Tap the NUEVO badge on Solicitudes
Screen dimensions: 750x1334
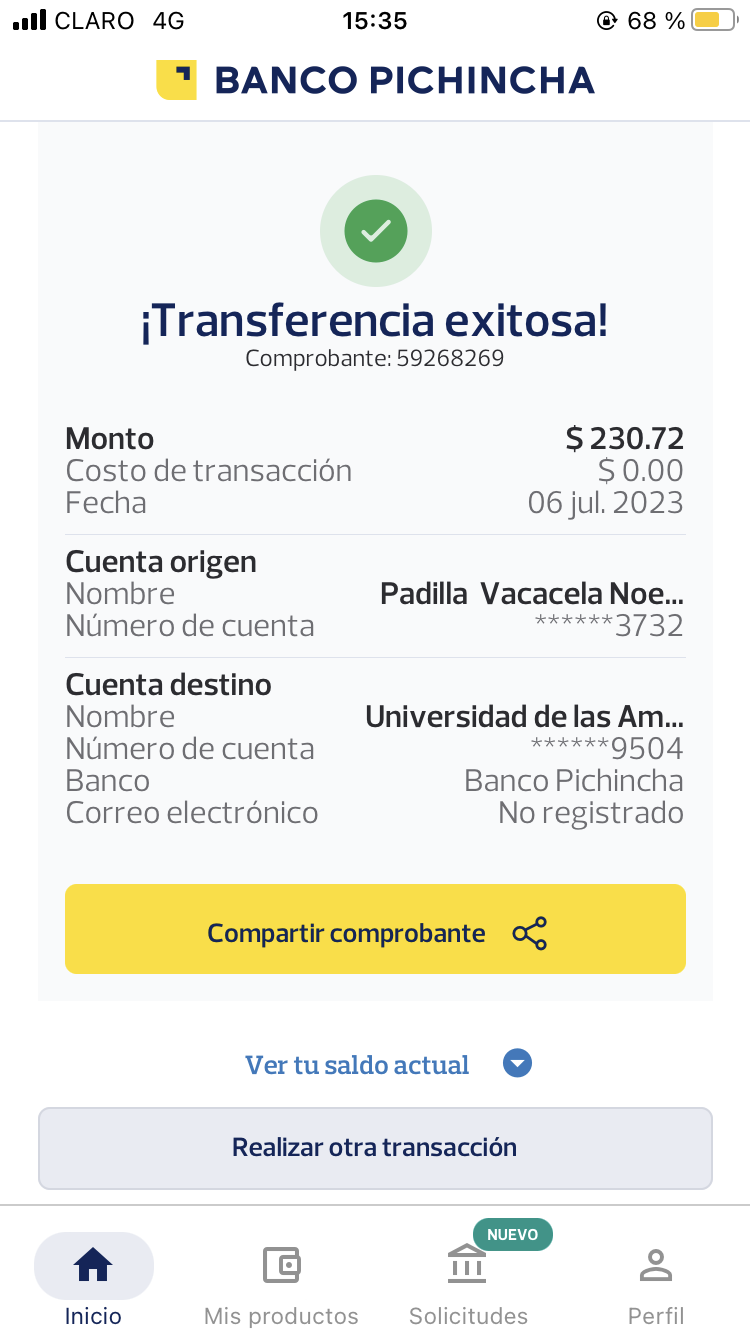(512, 1235)
